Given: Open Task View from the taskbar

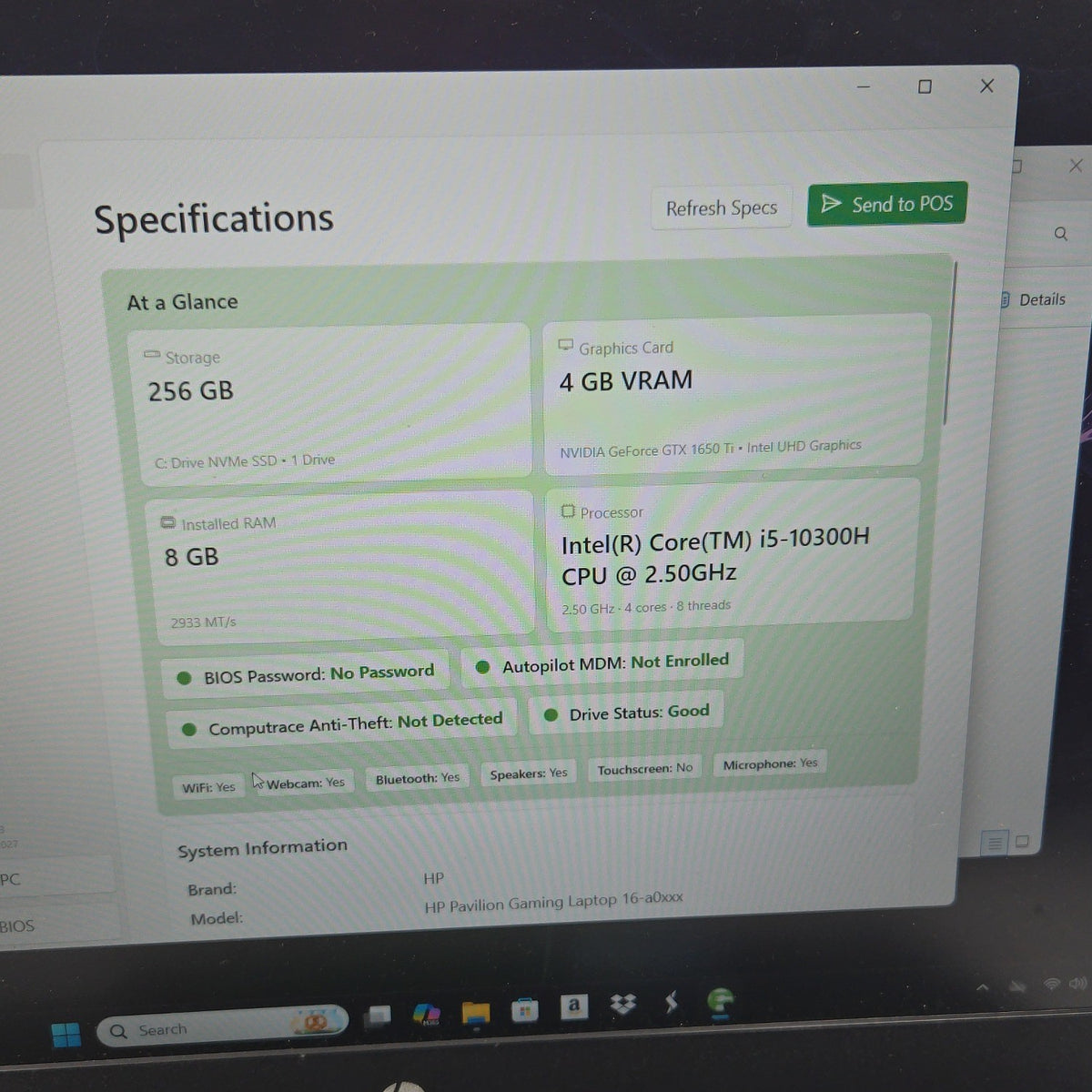Looking at the screenshot, I should click(x=379, y=1016).
